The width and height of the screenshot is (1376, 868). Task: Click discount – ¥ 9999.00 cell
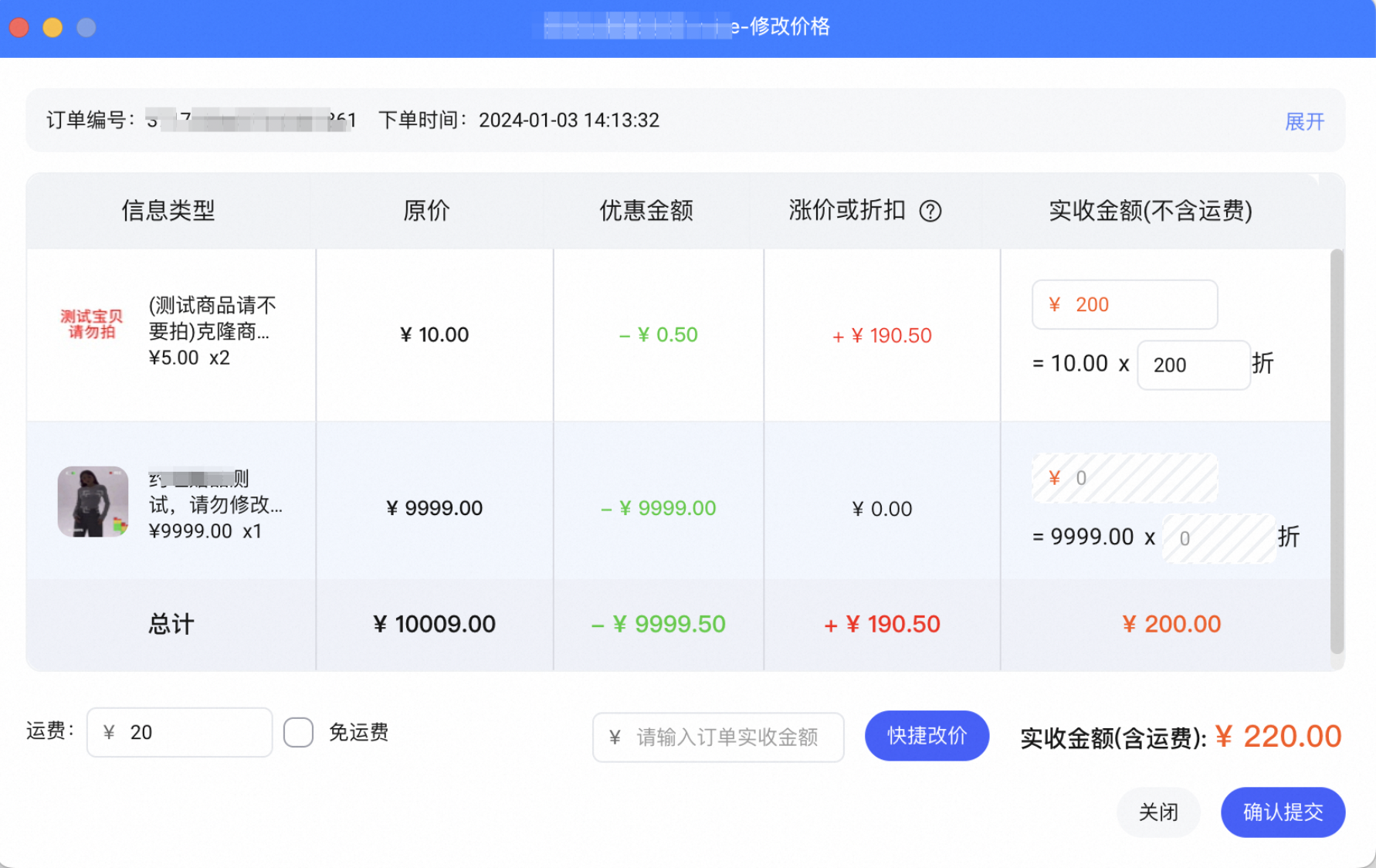(x=659, y=508)
